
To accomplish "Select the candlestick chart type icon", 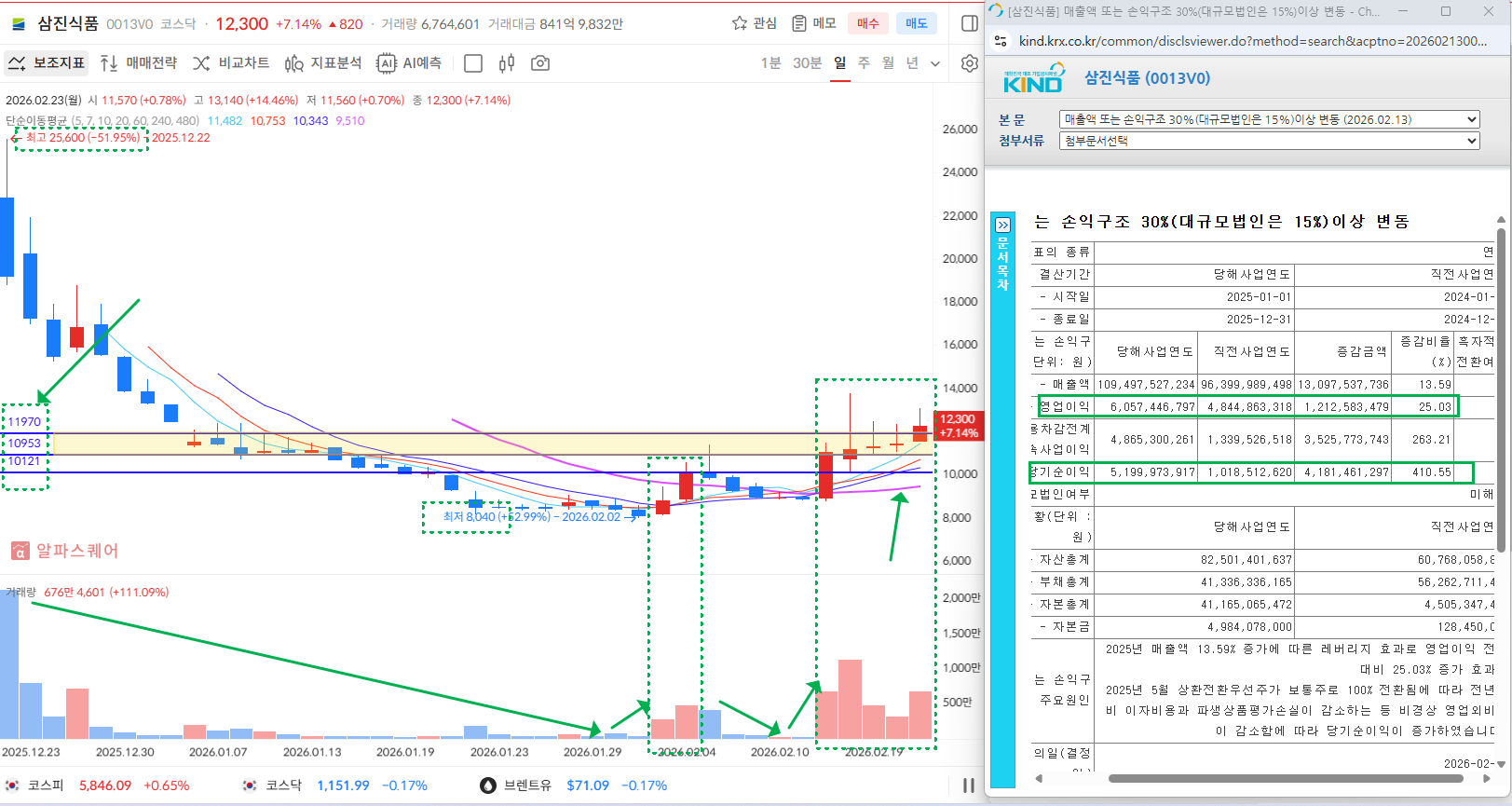I will pos(507,63).
